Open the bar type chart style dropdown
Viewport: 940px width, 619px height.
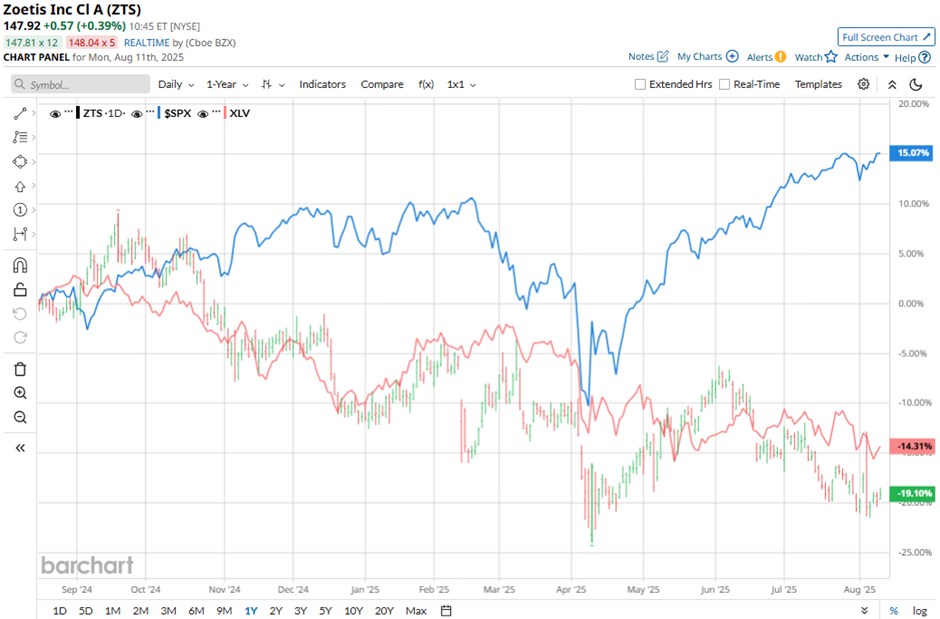click(x=273, y=84)
